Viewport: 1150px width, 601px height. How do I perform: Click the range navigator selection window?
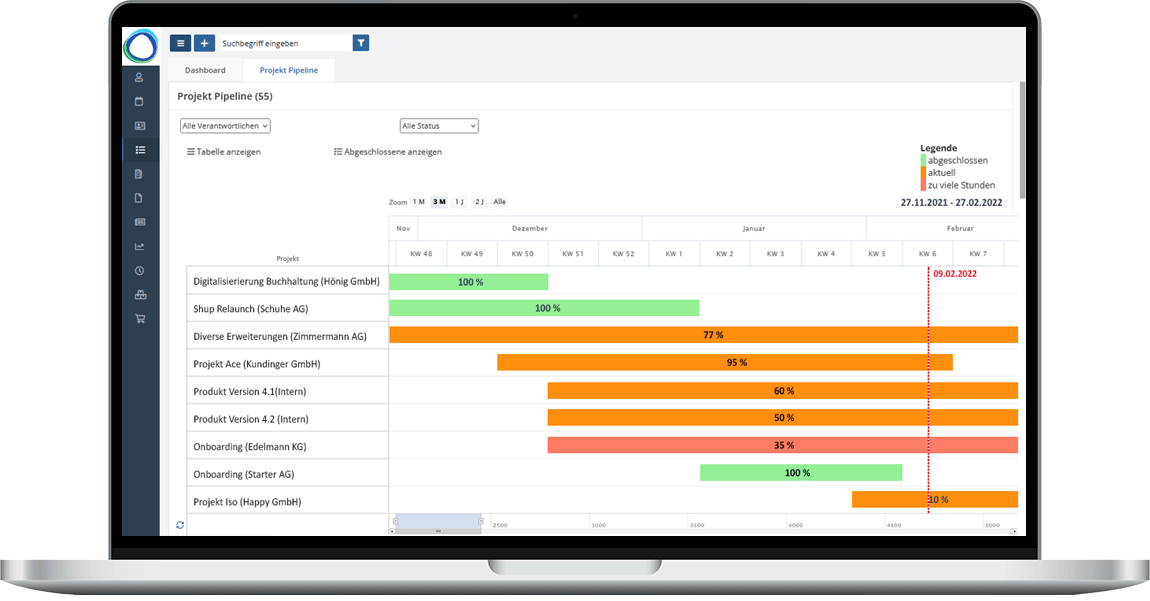(x=438, y=521)
